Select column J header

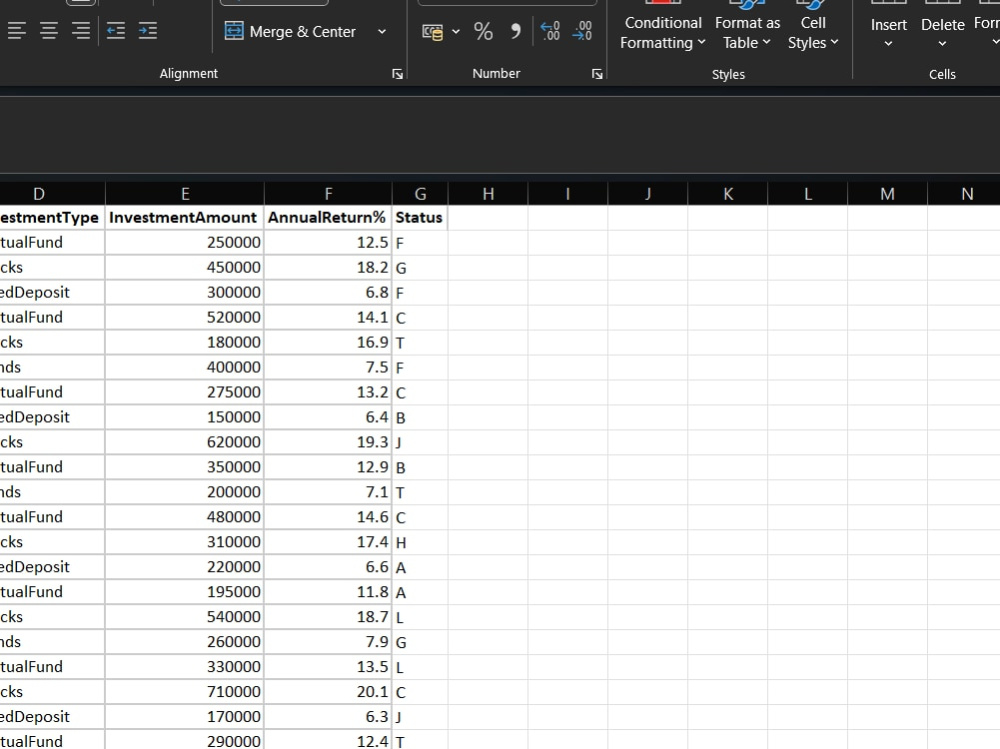[x=648, y=194]
